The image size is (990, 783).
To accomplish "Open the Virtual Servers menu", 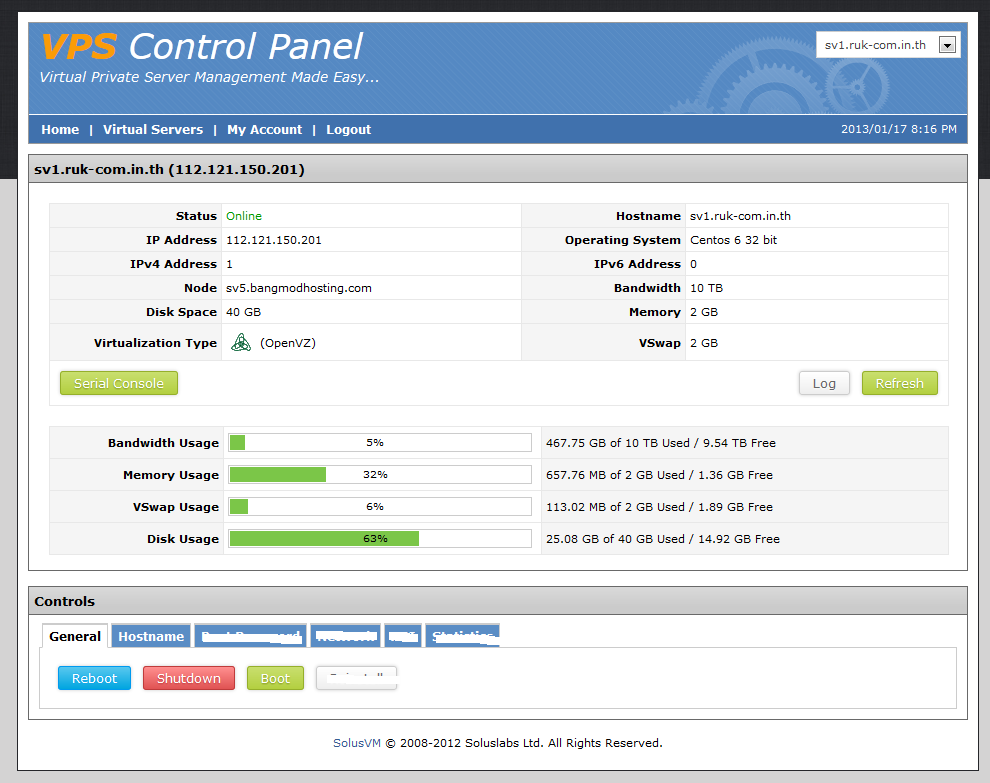I will coord(153,129).
